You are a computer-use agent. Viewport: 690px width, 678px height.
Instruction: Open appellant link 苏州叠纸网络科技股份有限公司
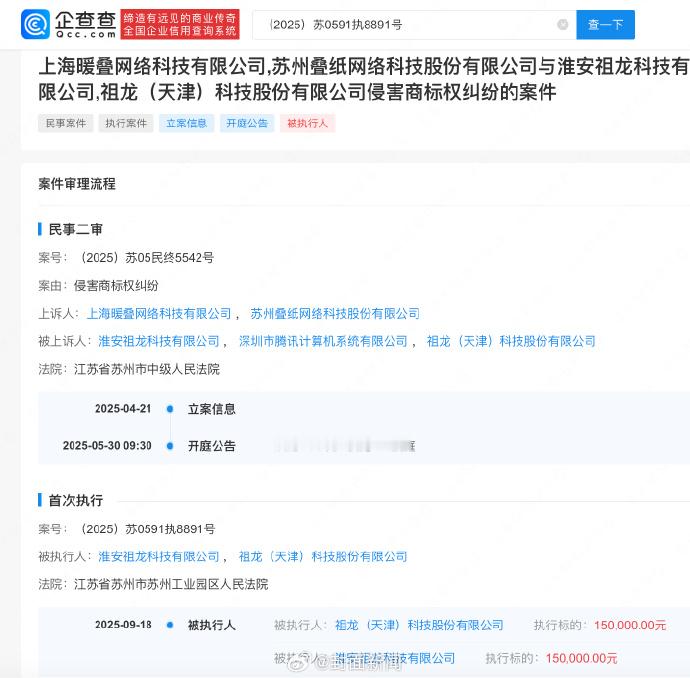[335, 314]
